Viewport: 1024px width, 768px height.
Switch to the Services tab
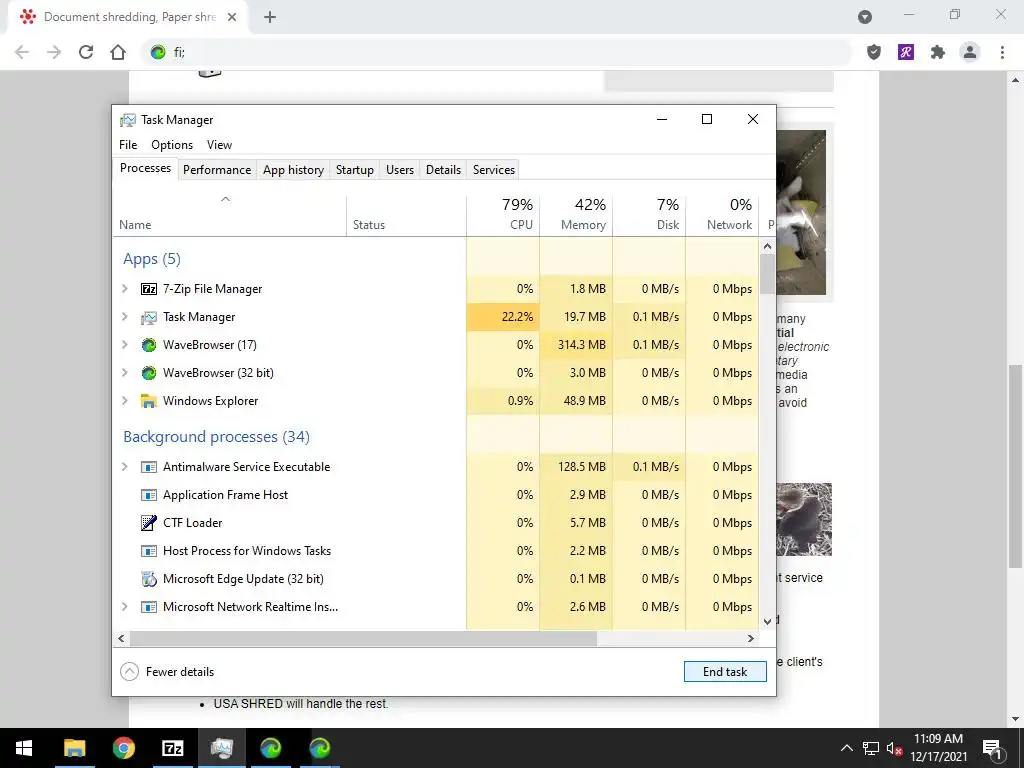(x=494, y=170)
